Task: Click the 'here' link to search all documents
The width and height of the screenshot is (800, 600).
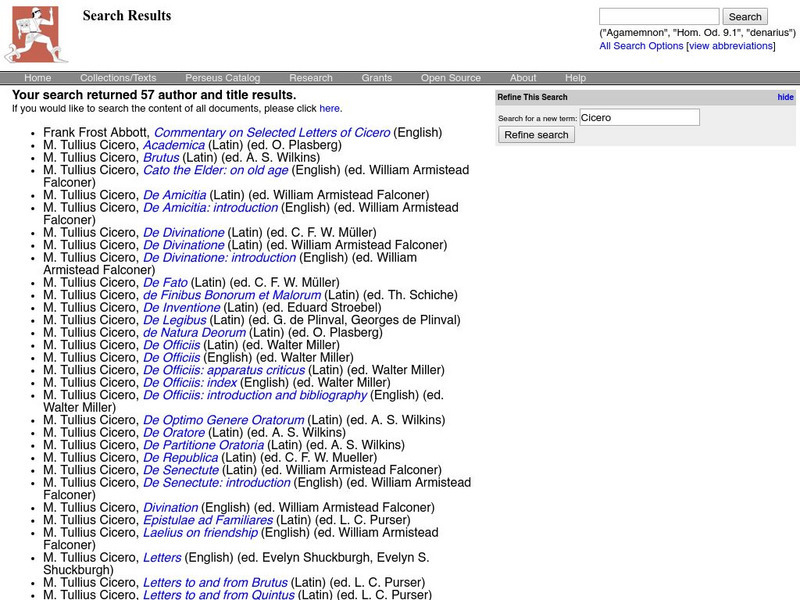Action: tap(329, 109)
